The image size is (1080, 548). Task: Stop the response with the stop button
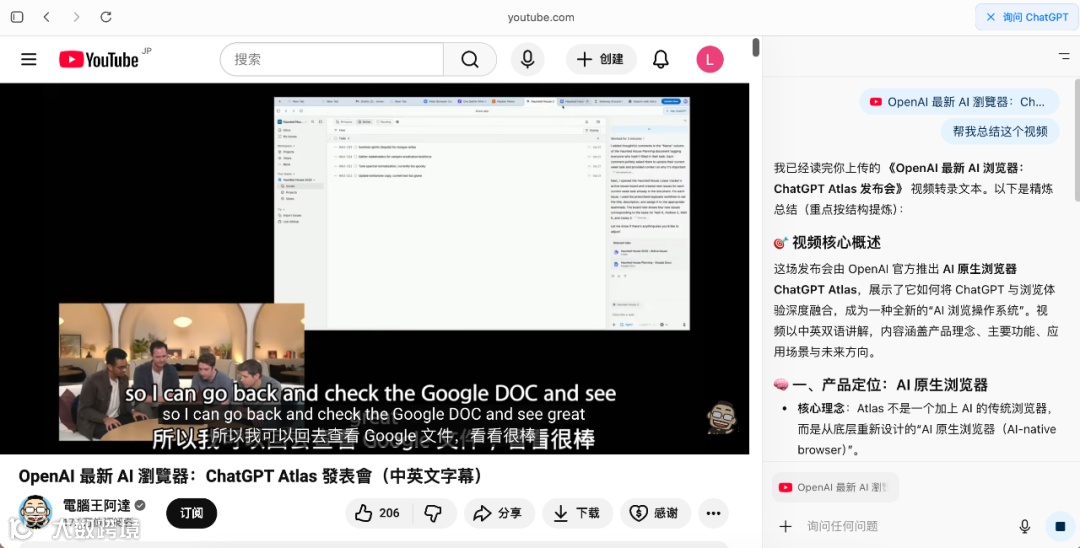(1060, 527)
